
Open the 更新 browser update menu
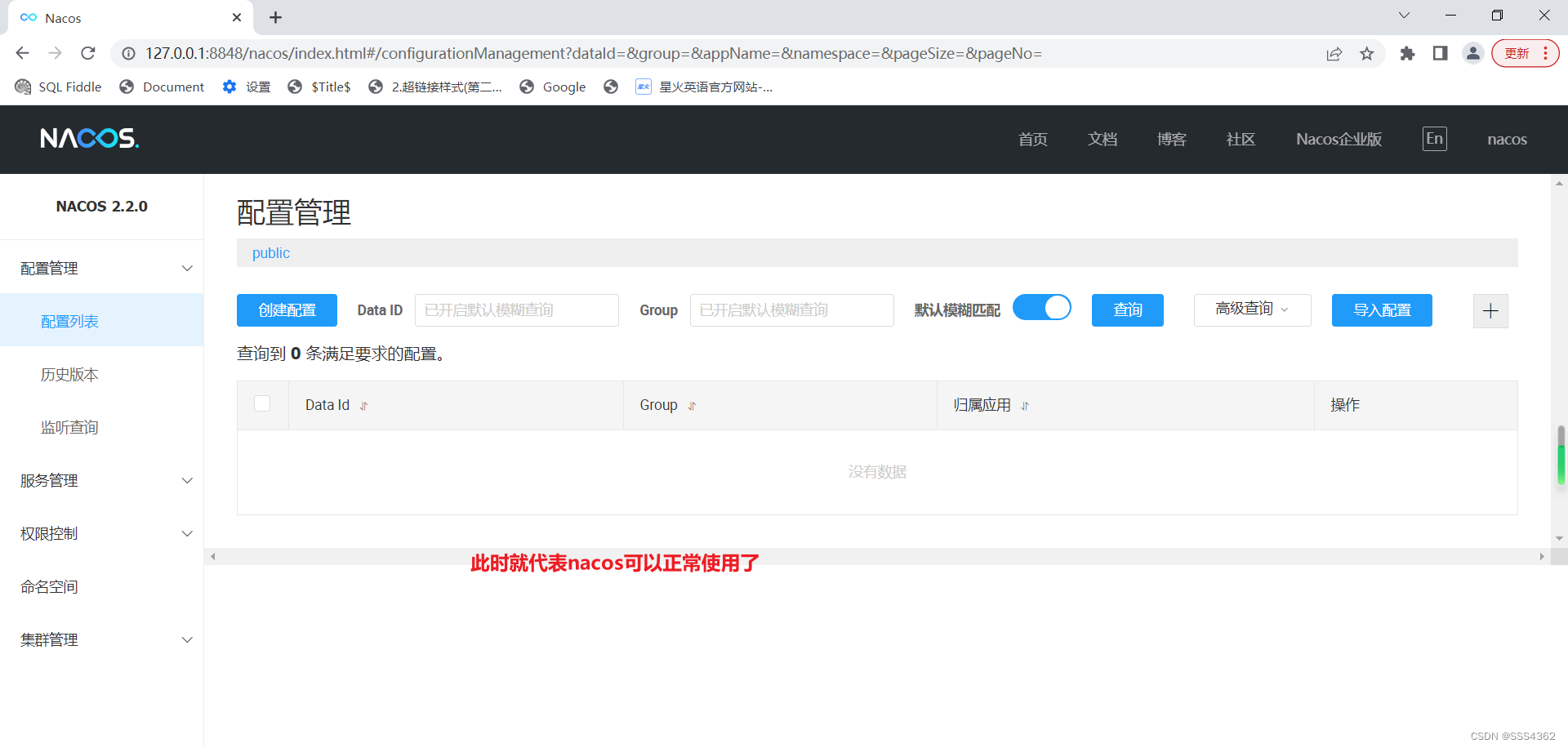pyautogui.click(x=1525, y=54)
